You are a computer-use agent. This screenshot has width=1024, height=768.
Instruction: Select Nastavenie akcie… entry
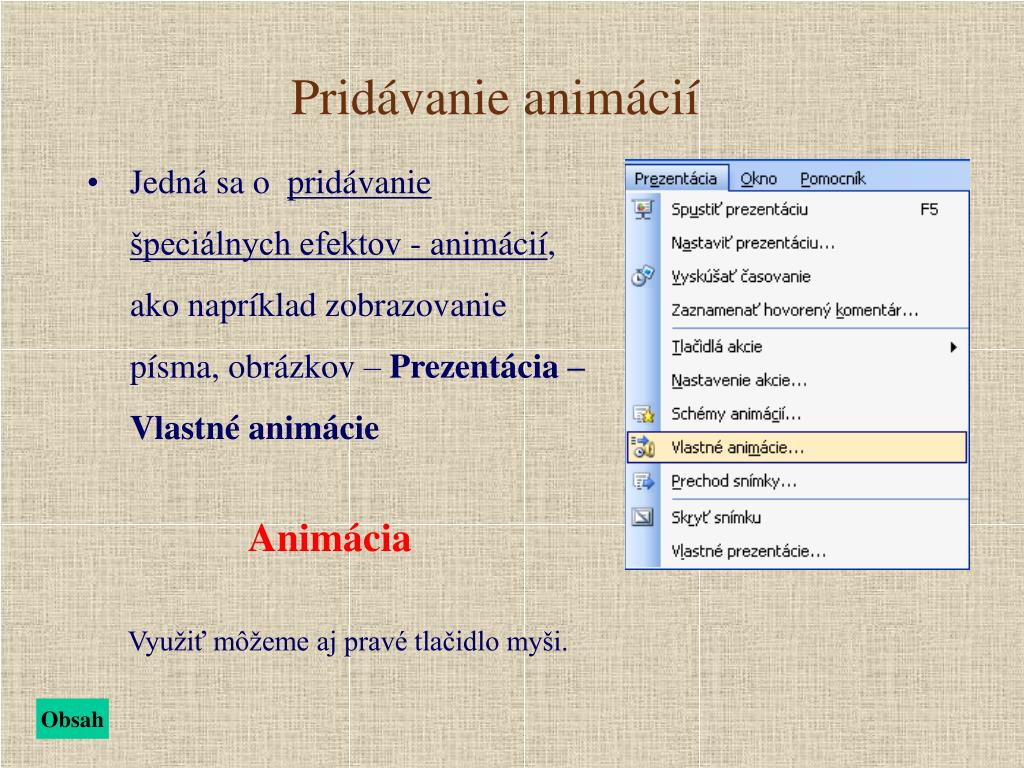pyautogui.click(x=797, y=380)
